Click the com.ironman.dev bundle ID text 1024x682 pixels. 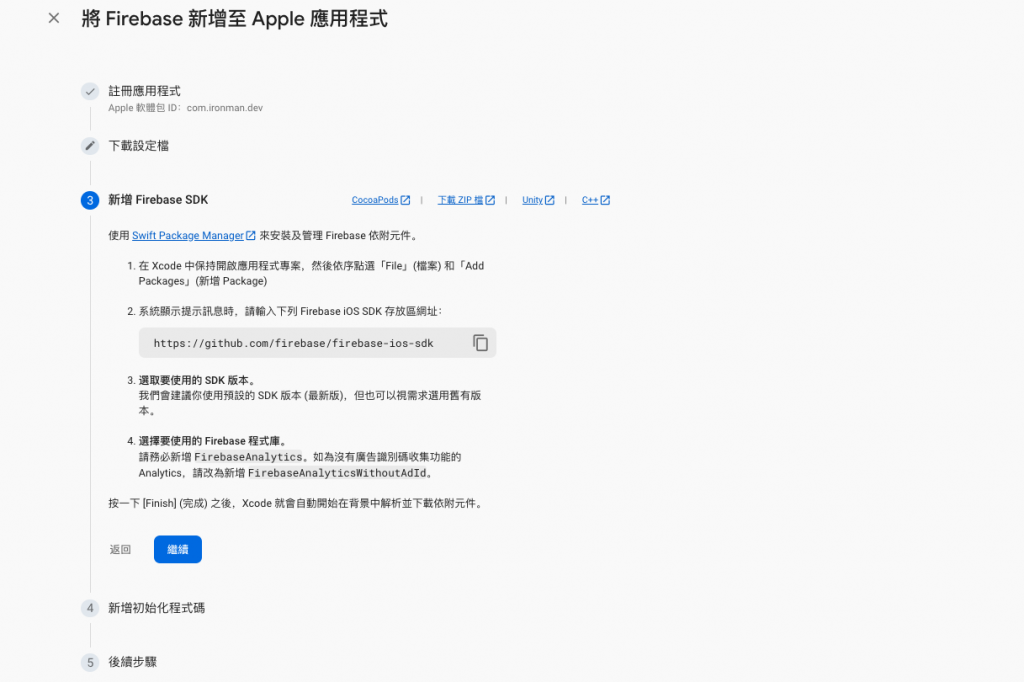pyautogui.click(x=225, y=108)
